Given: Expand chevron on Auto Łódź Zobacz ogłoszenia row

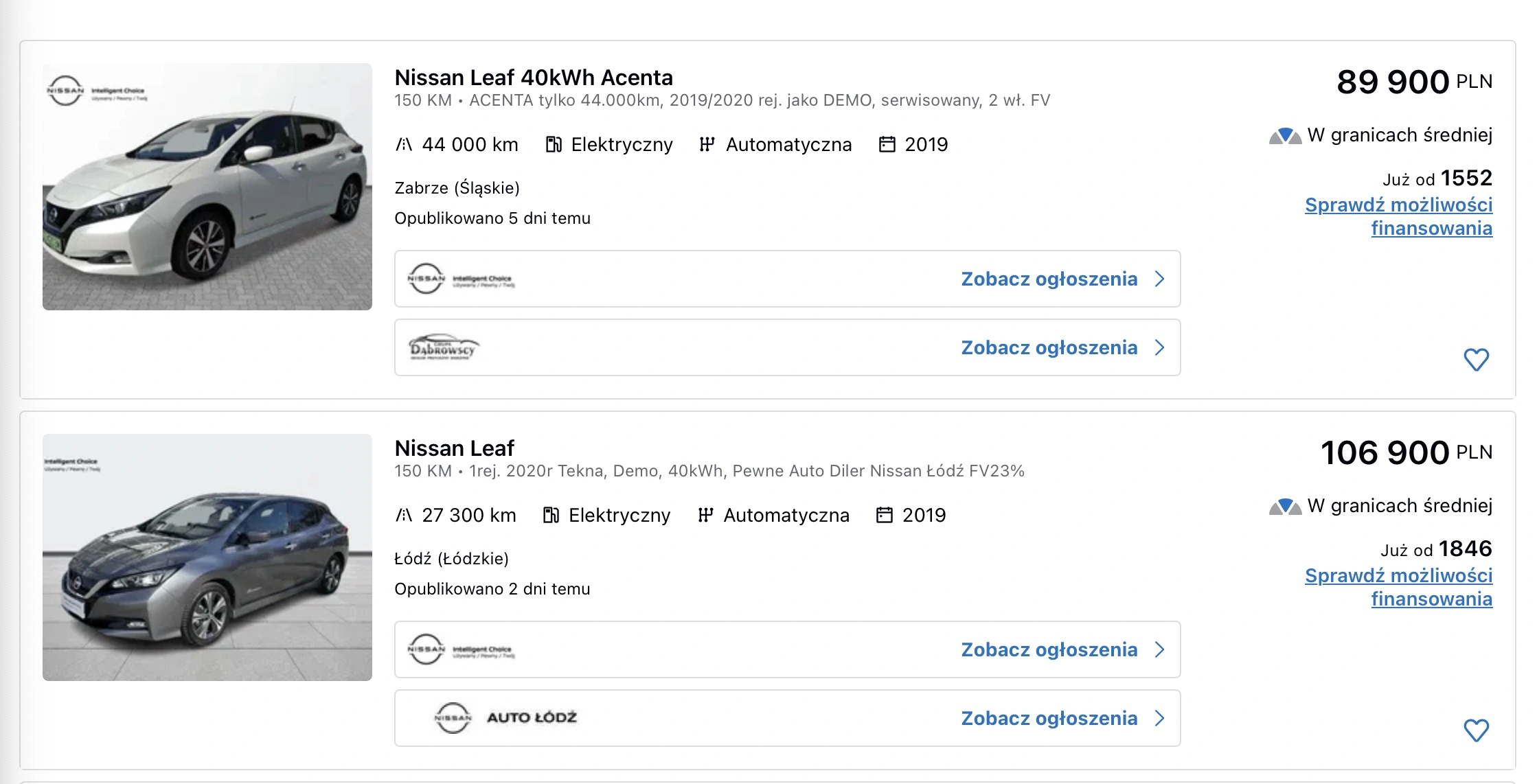Looking at the screenshot, I should 1160,718.
